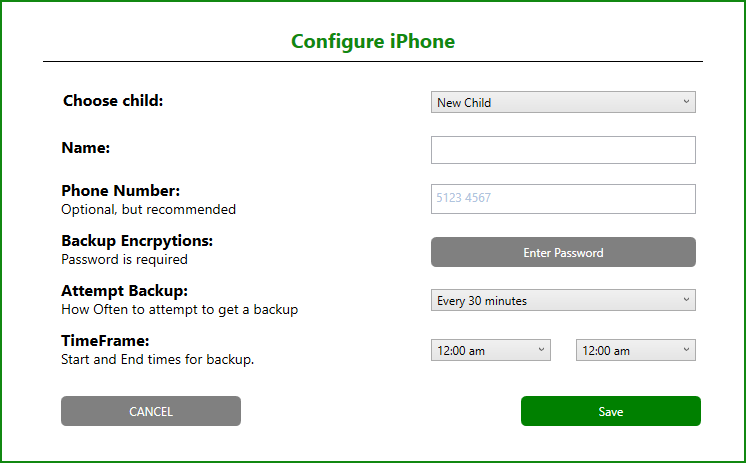Open the Every 30 minutes dropdown
This screenshot has width=746, height=463.
click(x=563, y=300)
